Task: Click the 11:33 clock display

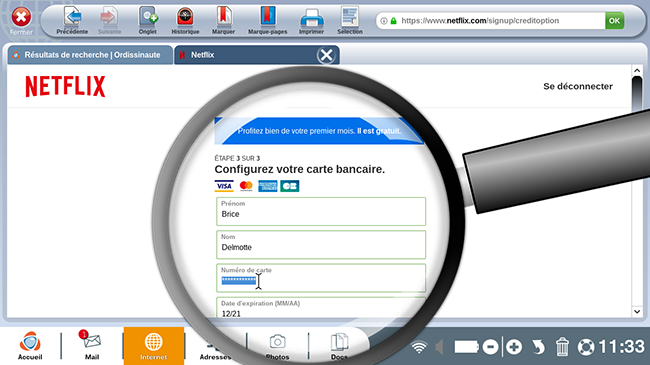Action: (621, 347)
